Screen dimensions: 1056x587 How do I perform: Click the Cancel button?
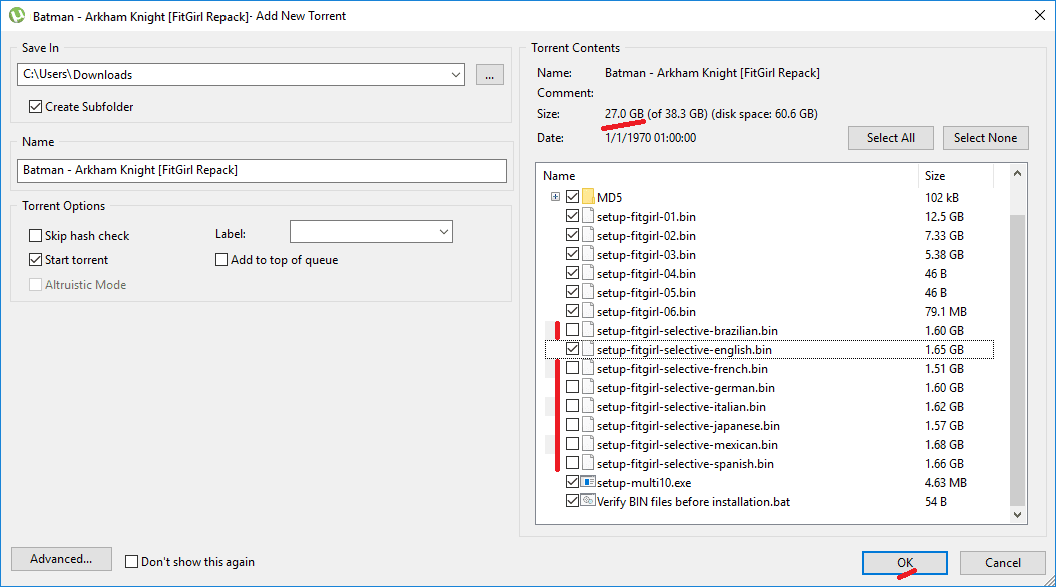(1003, 563)
